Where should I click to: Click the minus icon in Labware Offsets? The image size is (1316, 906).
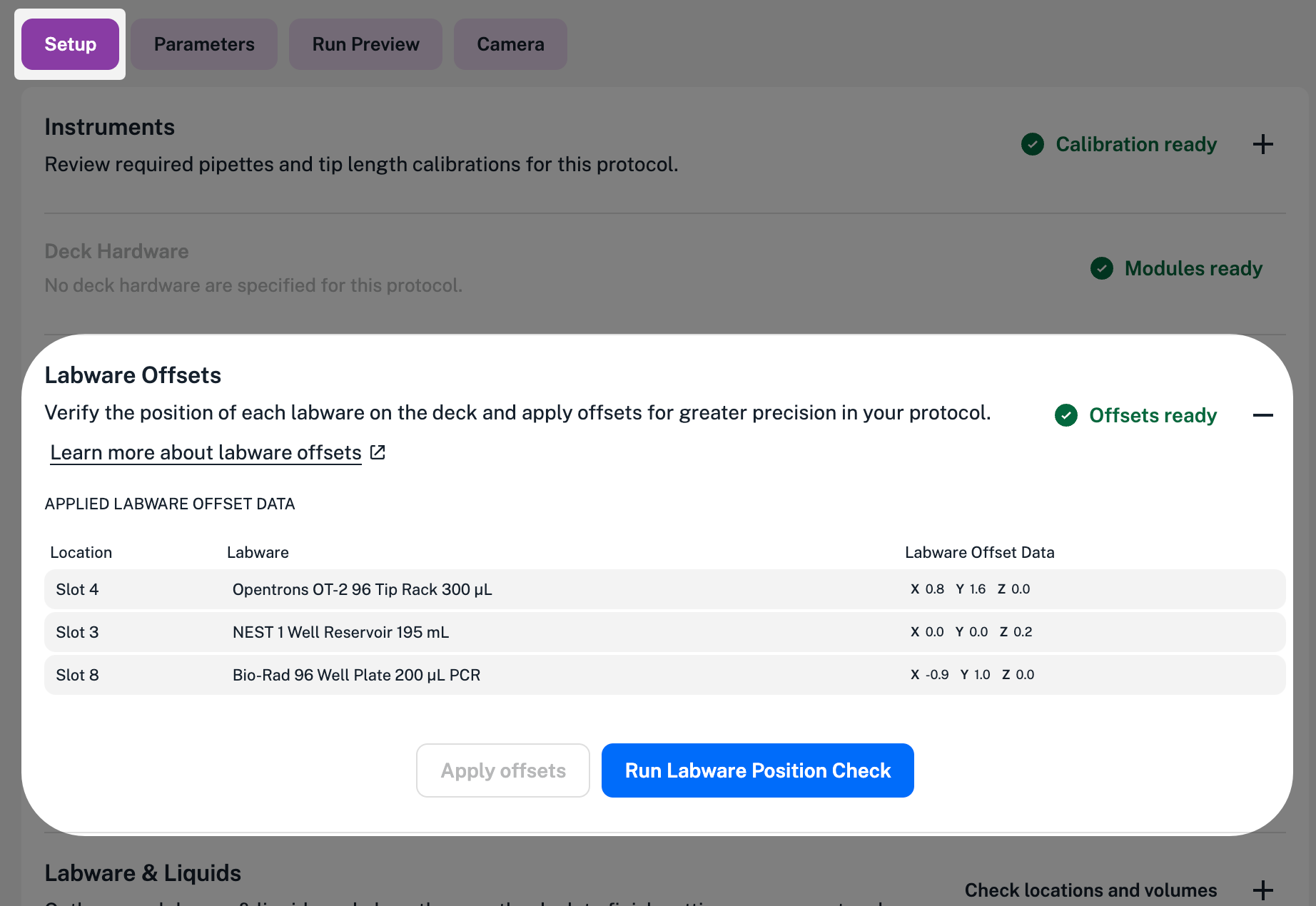[1263, 415]
